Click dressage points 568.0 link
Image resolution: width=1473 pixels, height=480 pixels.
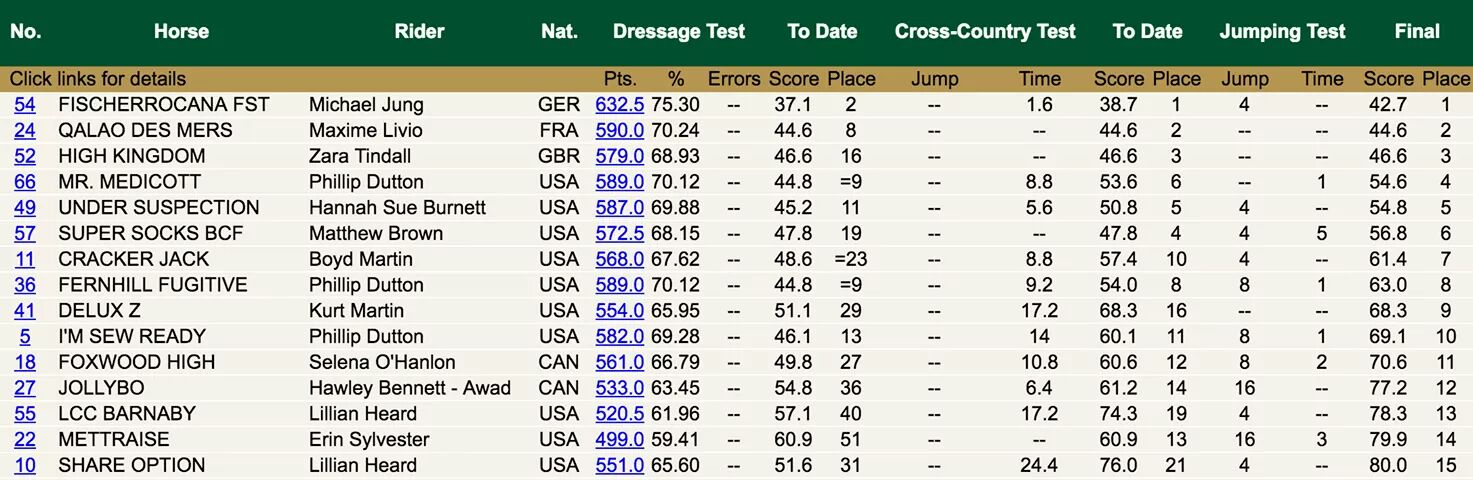619,260
